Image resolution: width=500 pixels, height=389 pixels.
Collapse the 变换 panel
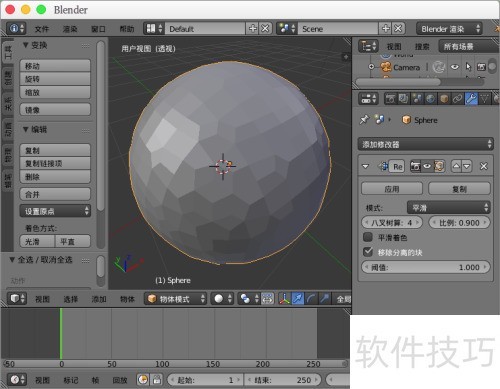25,45
